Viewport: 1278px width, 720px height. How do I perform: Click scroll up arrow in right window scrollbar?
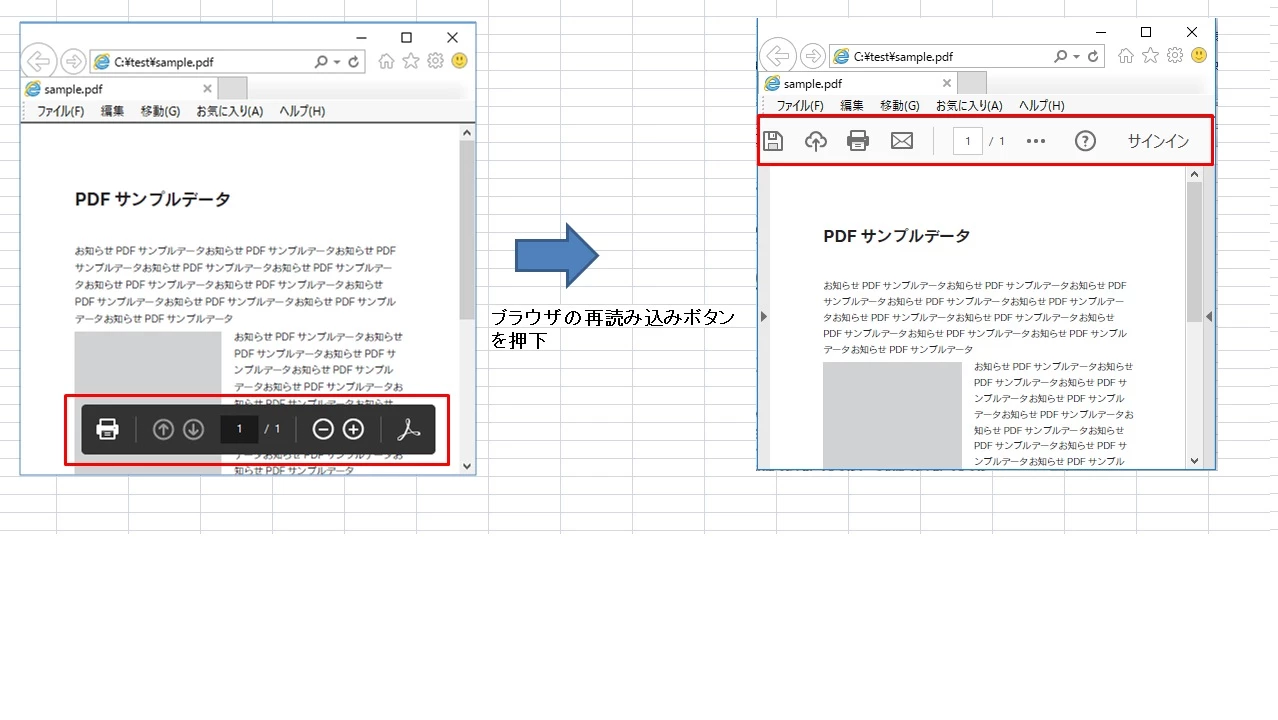coord(1194,174)
